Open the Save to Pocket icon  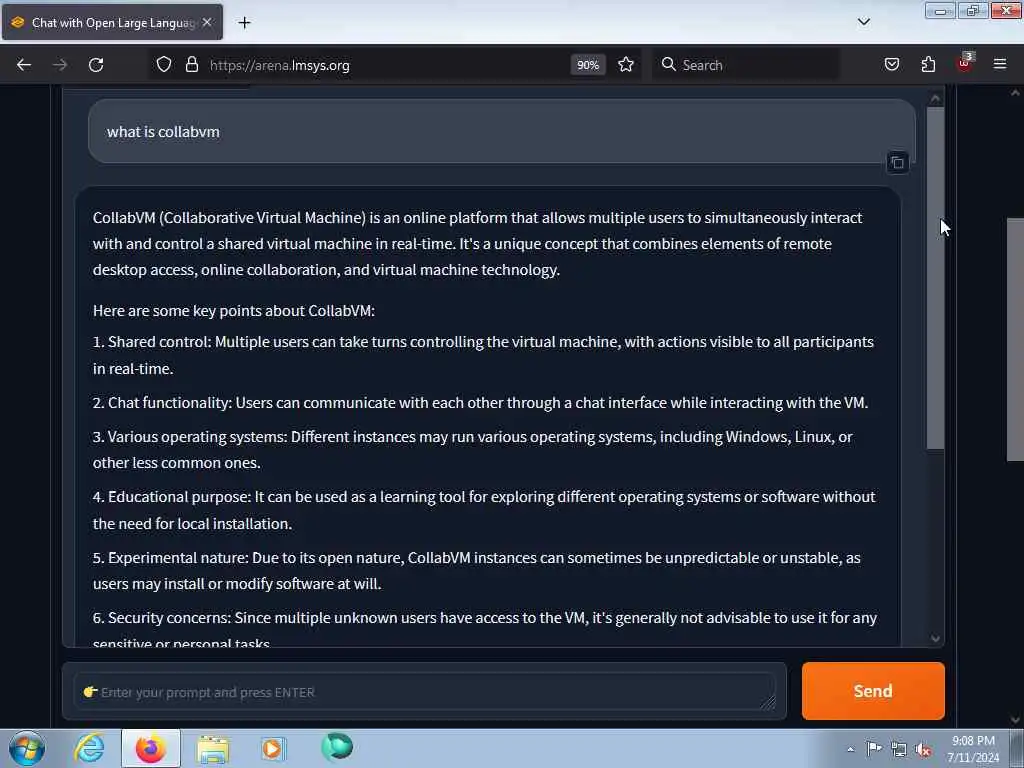pos(891,64)
